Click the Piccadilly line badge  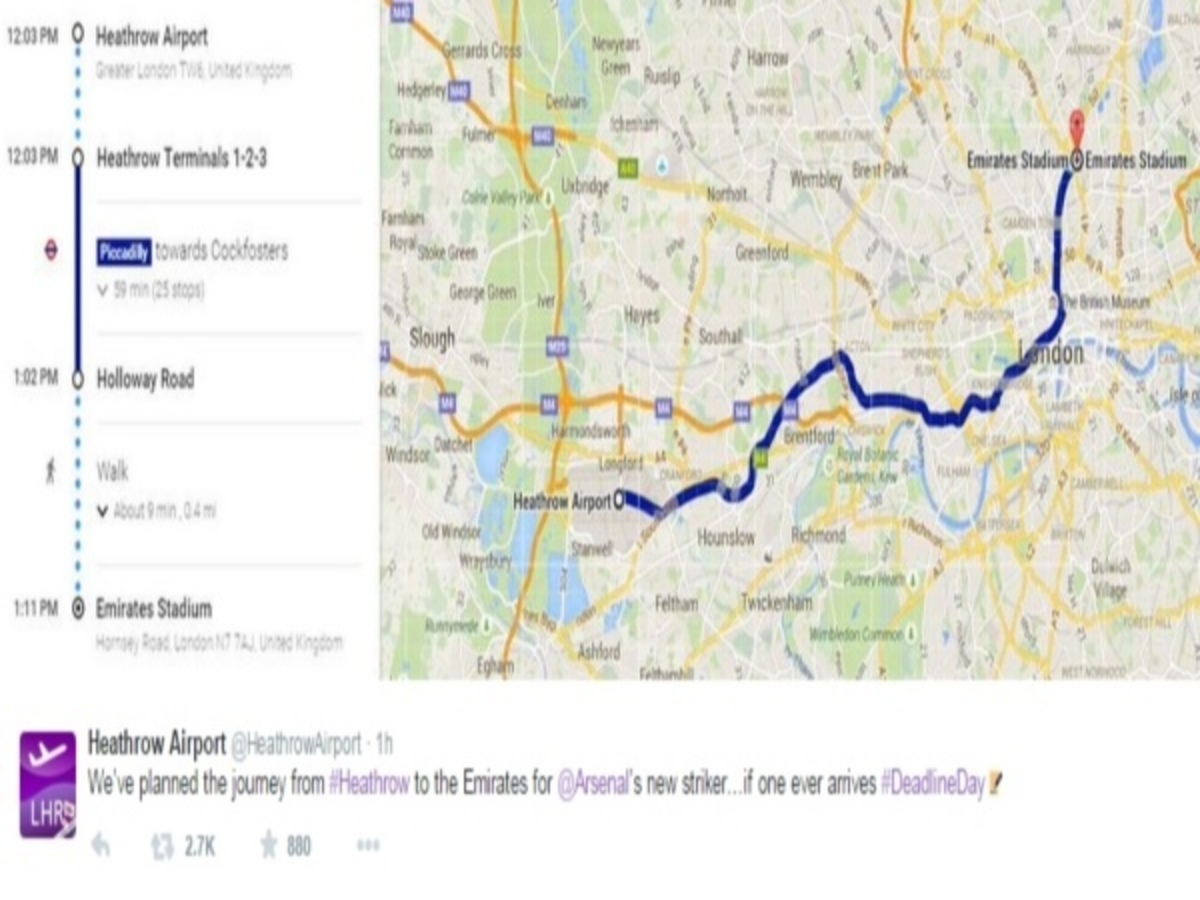coord(124,252)
